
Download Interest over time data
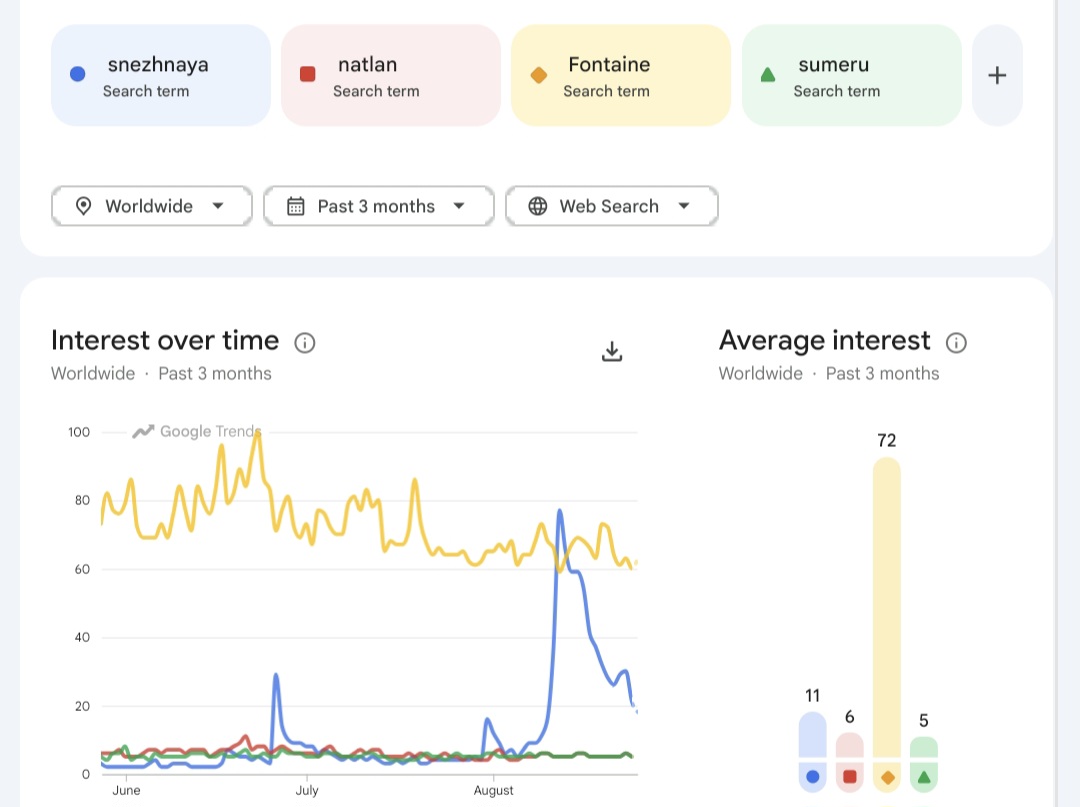click(612, 351)
